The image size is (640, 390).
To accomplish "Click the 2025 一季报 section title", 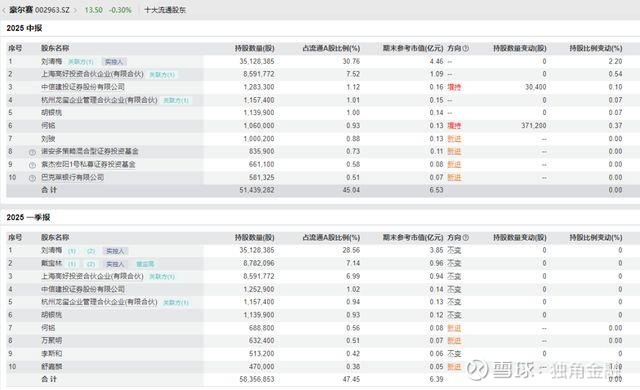I will click(x=28, y=217).
